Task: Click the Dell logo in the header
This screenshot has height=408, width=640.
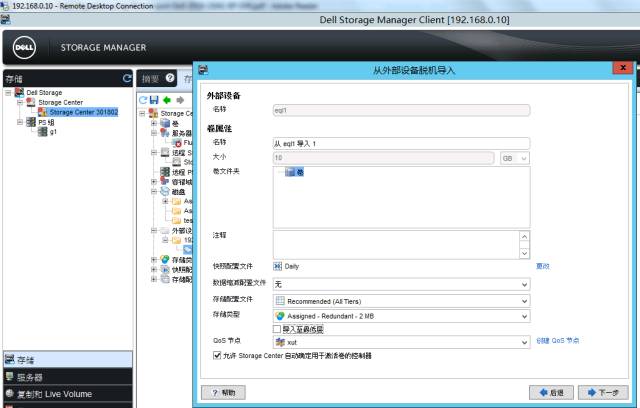Action: click(24, 47)
